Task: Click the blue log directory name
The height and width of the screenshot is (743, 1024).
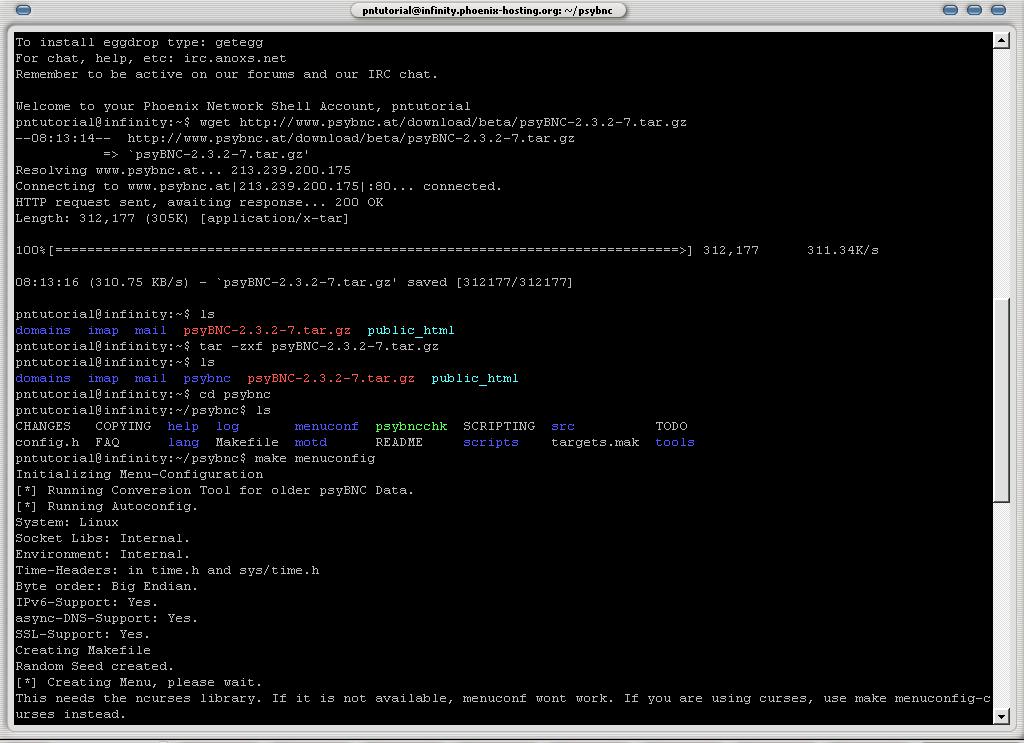Action: point(227,426)
